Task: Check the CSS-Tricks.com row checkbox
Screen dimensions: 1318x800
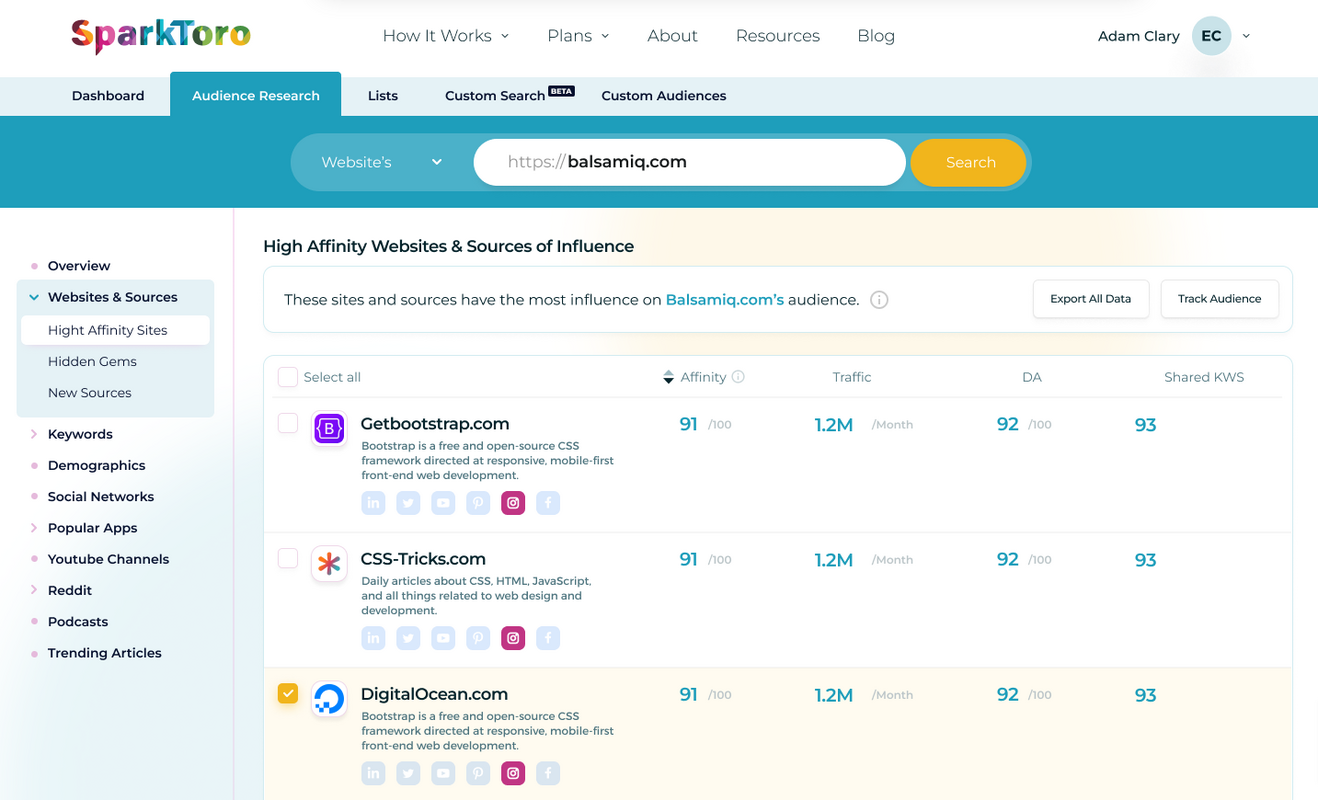Action: 288,558
